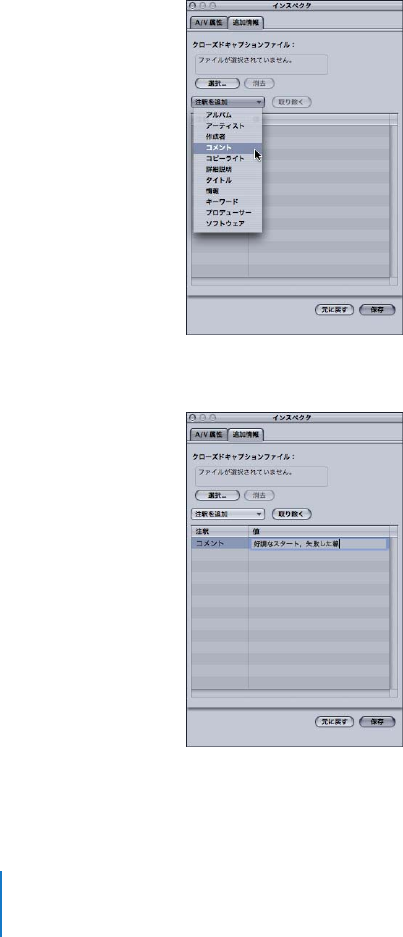The width and height of the screenshot is (403, 937).
Task: Click the comment value text field
Action: click(319, 544)
